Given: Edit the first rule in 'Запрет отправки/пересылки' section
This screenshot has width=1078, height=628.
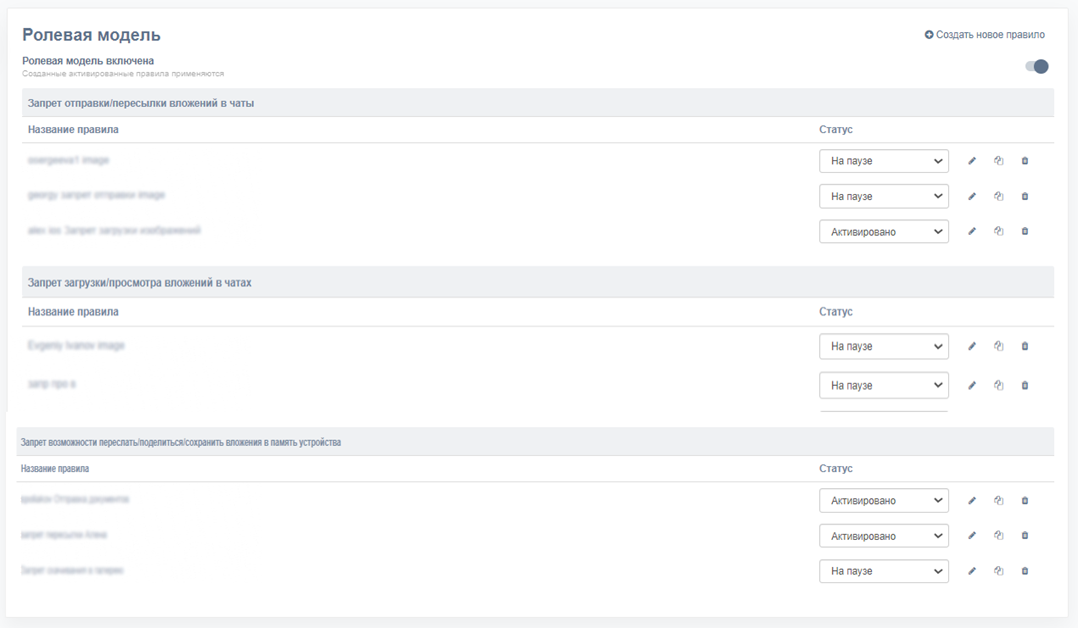Looking at the screenshot, I should point(972,161).
